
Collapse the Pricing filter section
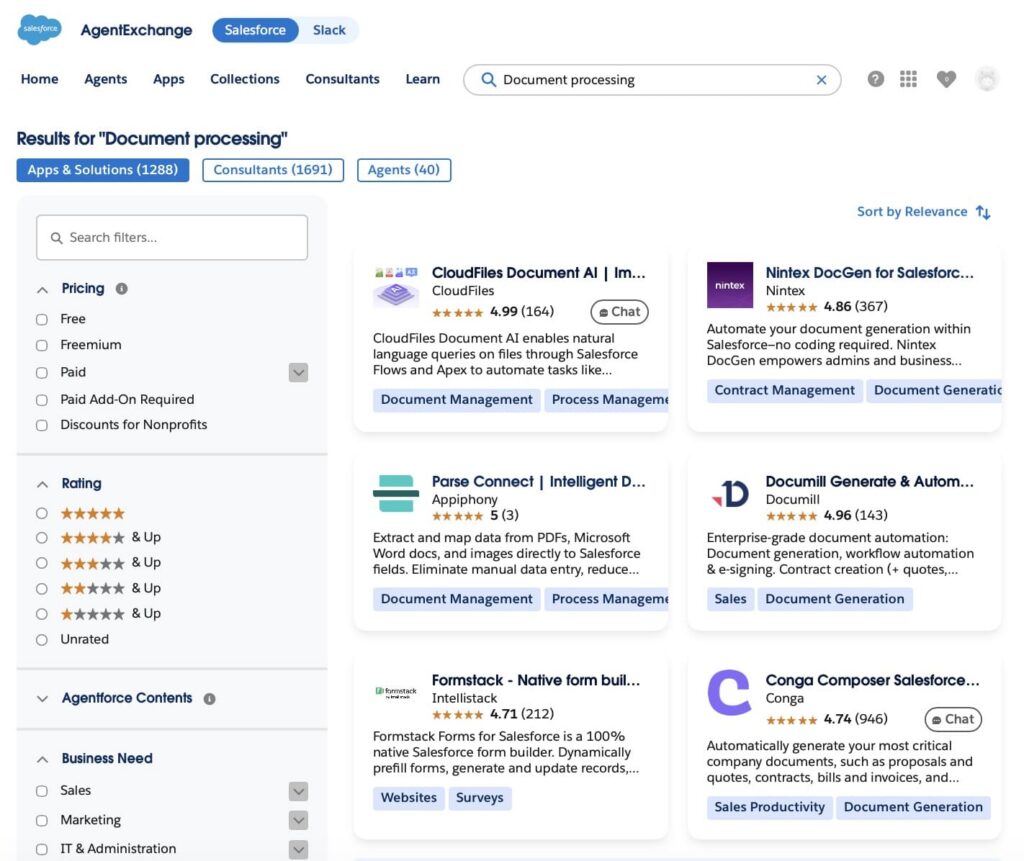[42, 289]
